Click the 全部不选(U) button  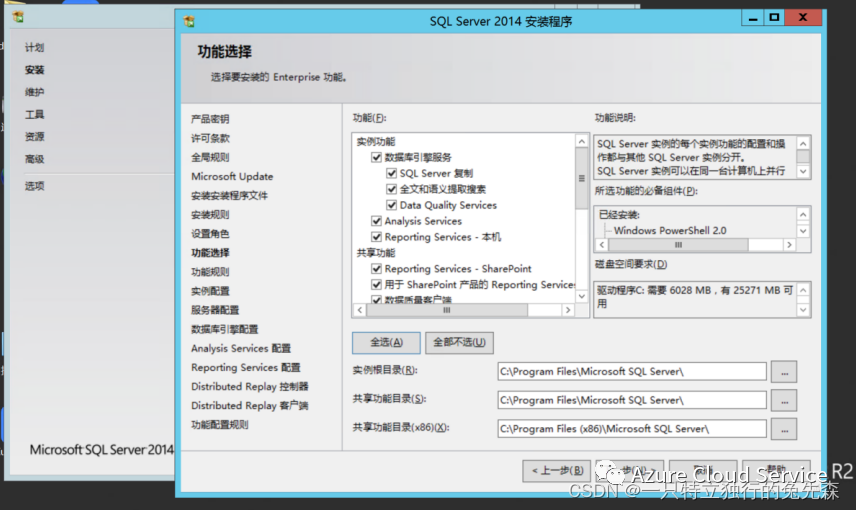coord(459,343)
